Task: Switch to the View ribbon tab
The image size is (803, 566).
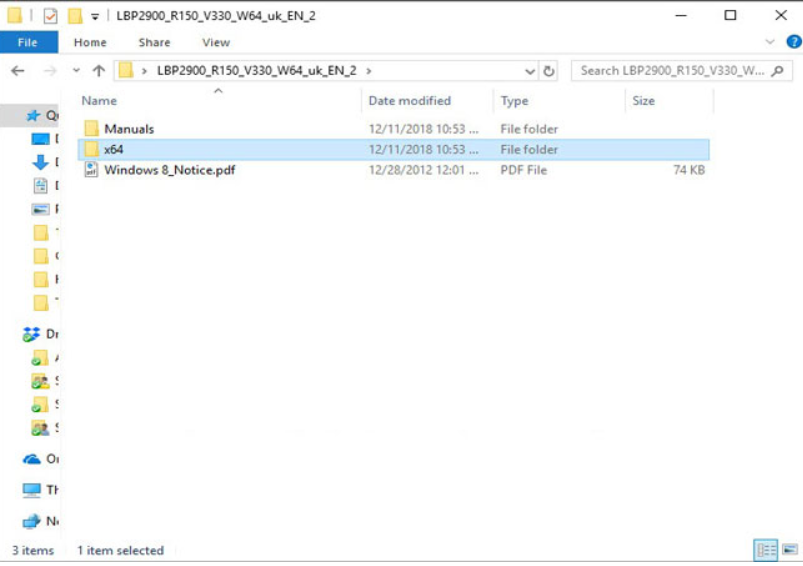Action: [x=216, y=42]
